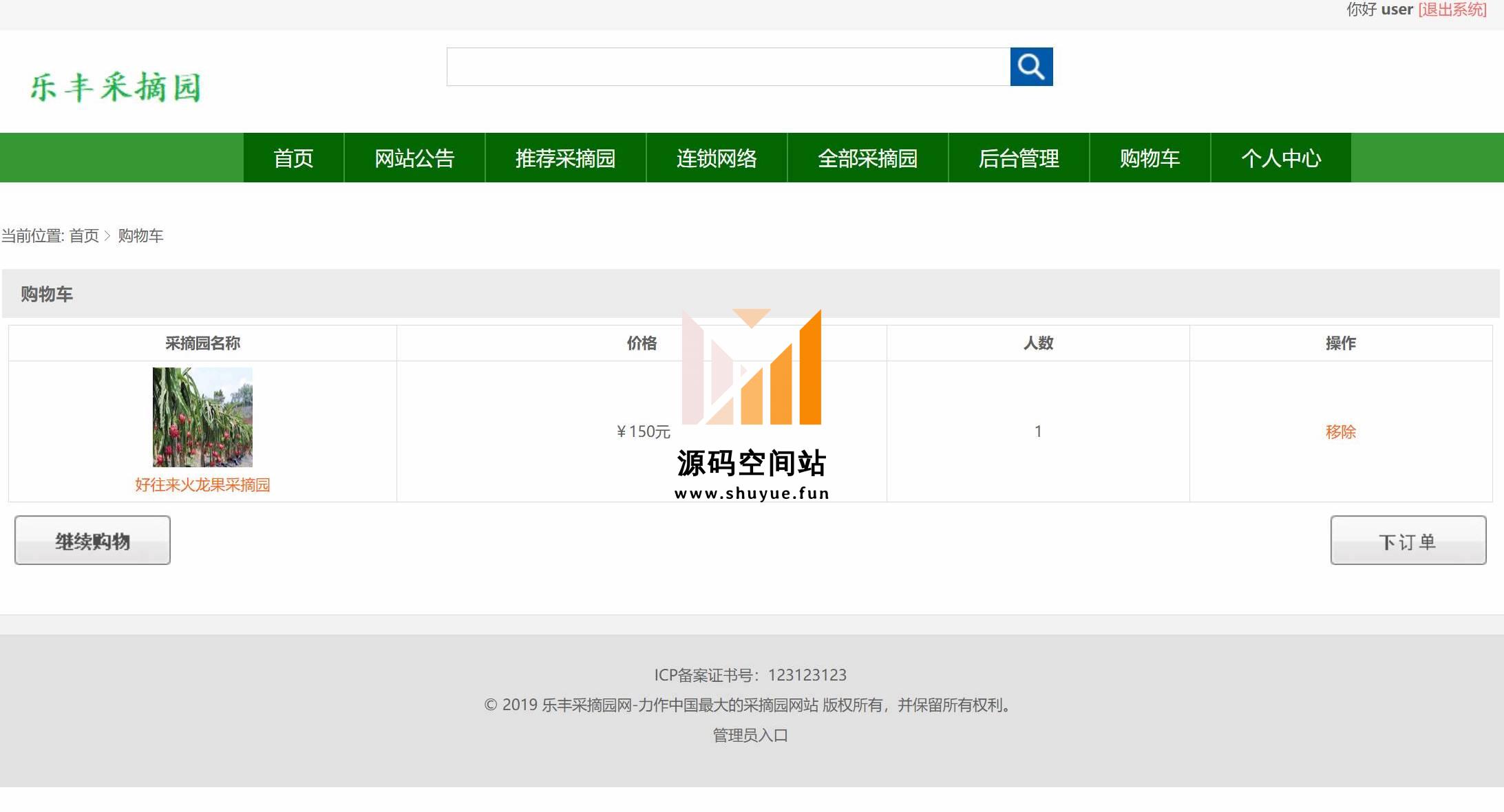The height and width of the screenshot is (812, 1504).
Task: Click the 继续购物 button
Action: click(x=92, y=540)
